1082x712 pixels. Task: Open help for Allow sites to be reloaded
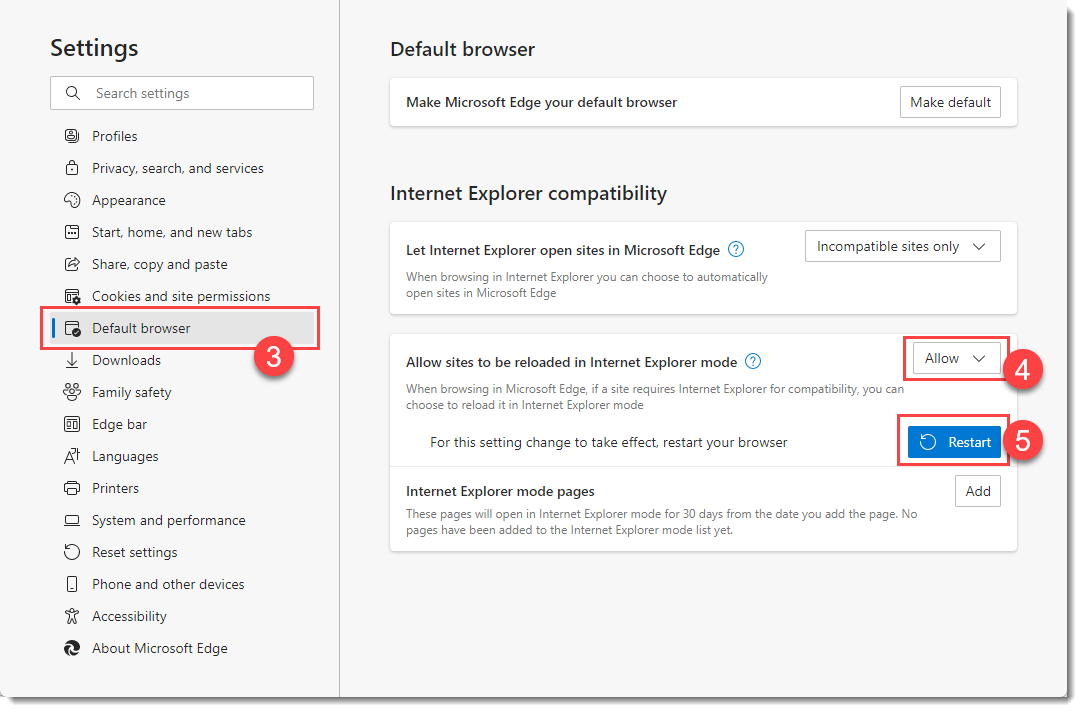[753, 362]
